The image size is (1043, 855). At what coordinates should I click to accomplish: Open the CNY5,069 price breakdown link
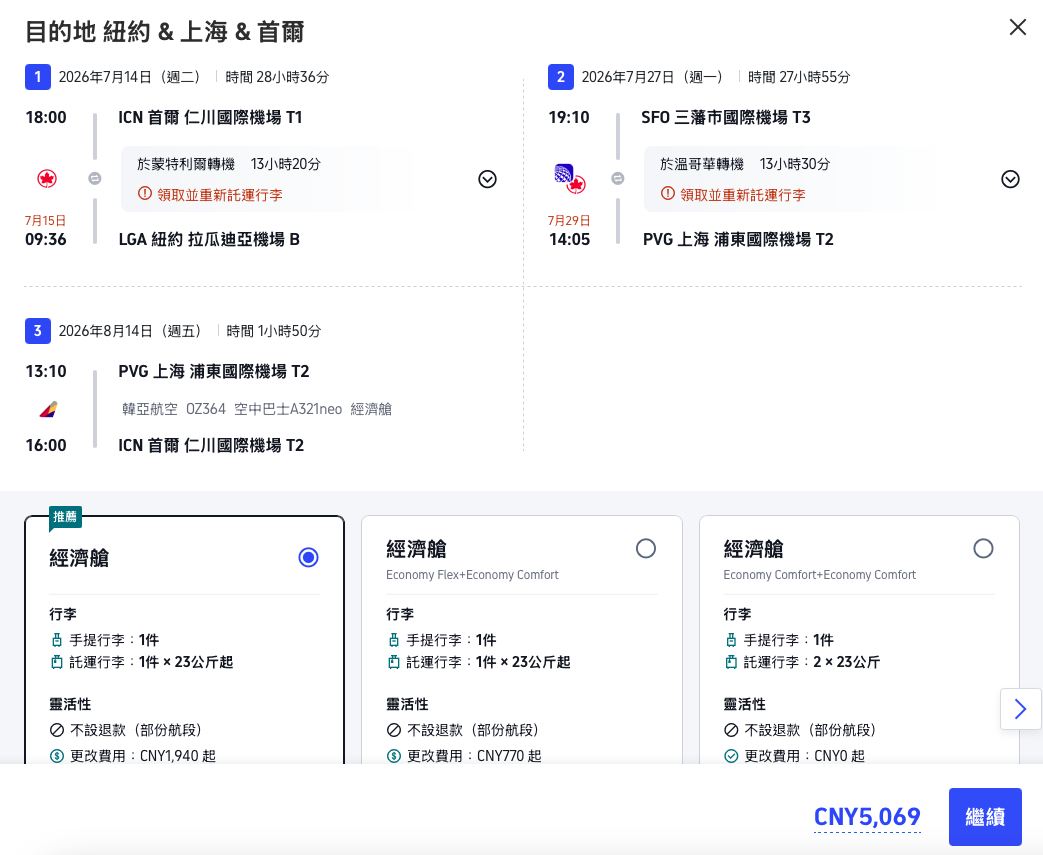point(866,817)
